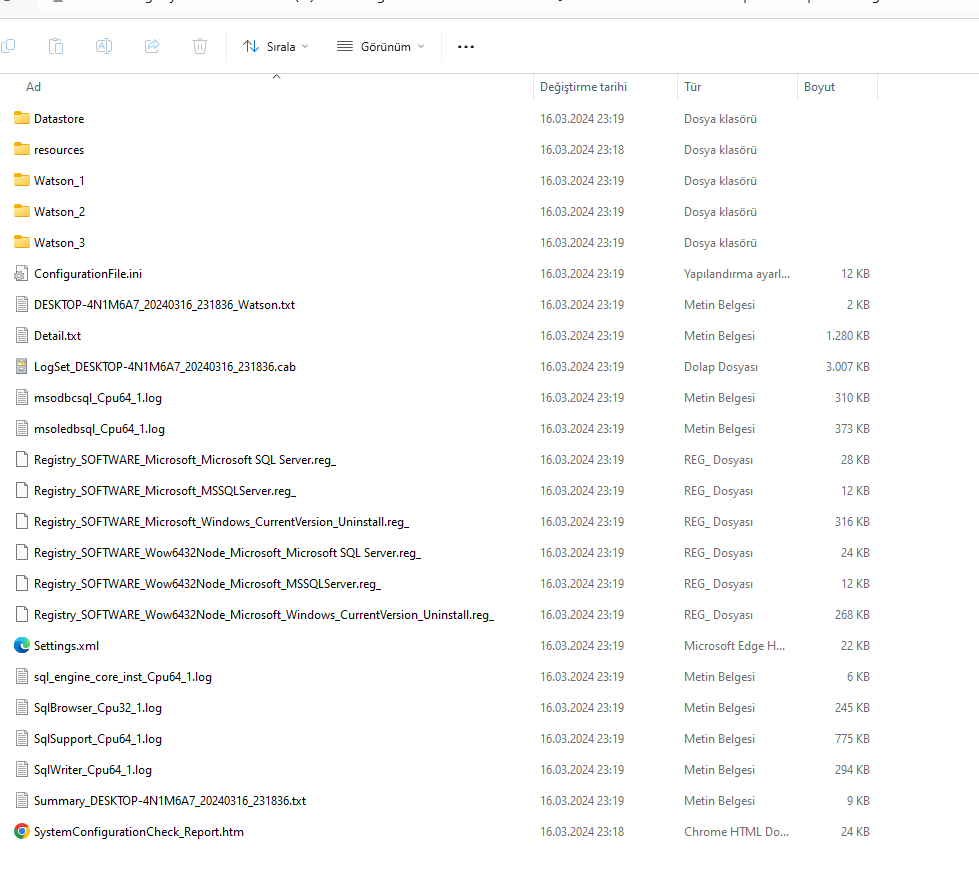Open the Sırala sort dropdown
The image size is (979, 872).
[275, 47]
